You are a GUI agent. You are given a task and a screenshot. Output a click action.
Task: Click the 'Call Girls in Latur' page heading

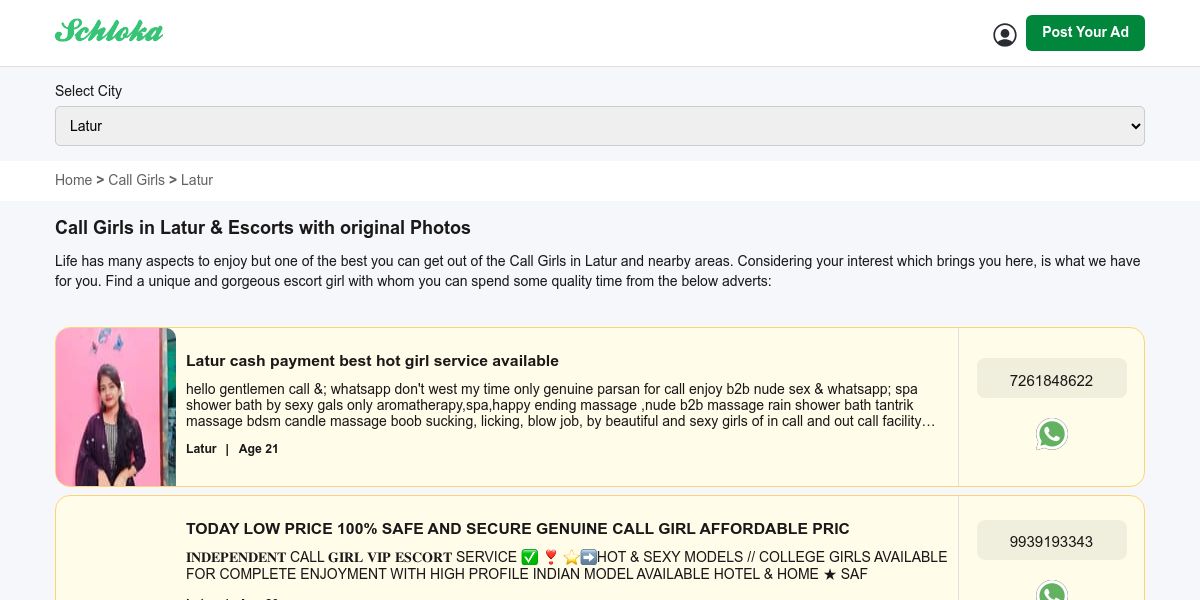point(263,228)
